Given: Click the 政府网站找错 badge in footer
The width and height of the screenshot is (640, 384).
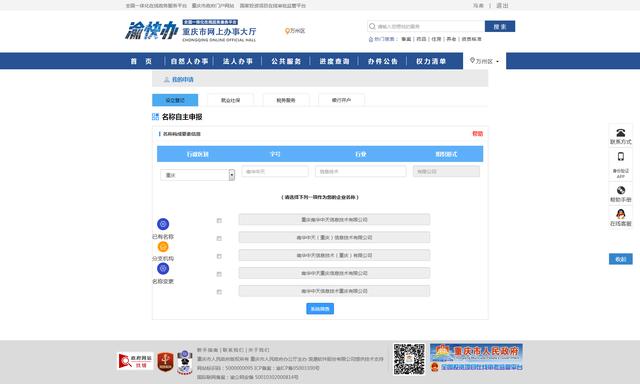Looking at the screenshot, I should tap(135, 361).
